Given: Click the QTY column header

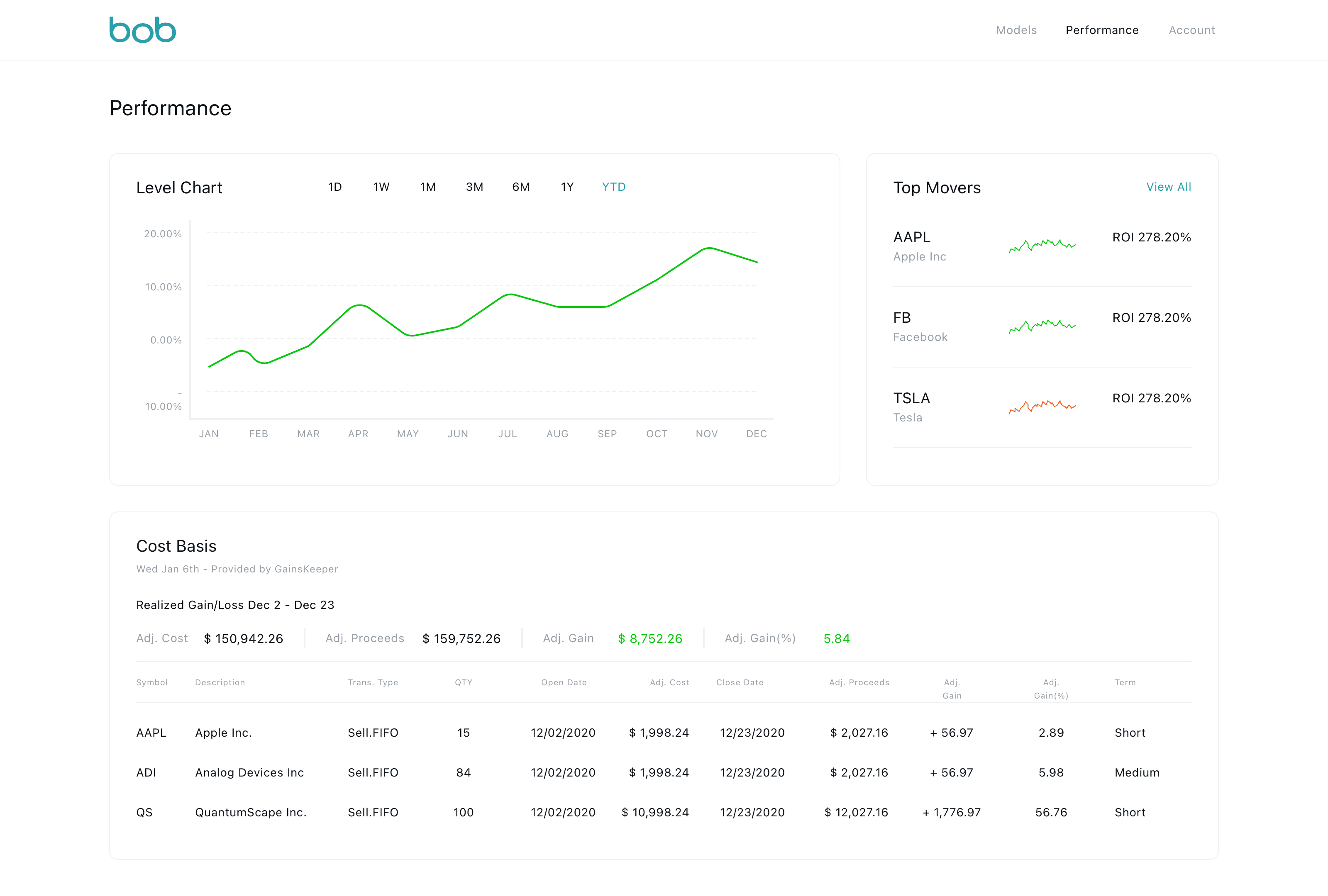Looking at the screenshot, I should tap(464, 682).
